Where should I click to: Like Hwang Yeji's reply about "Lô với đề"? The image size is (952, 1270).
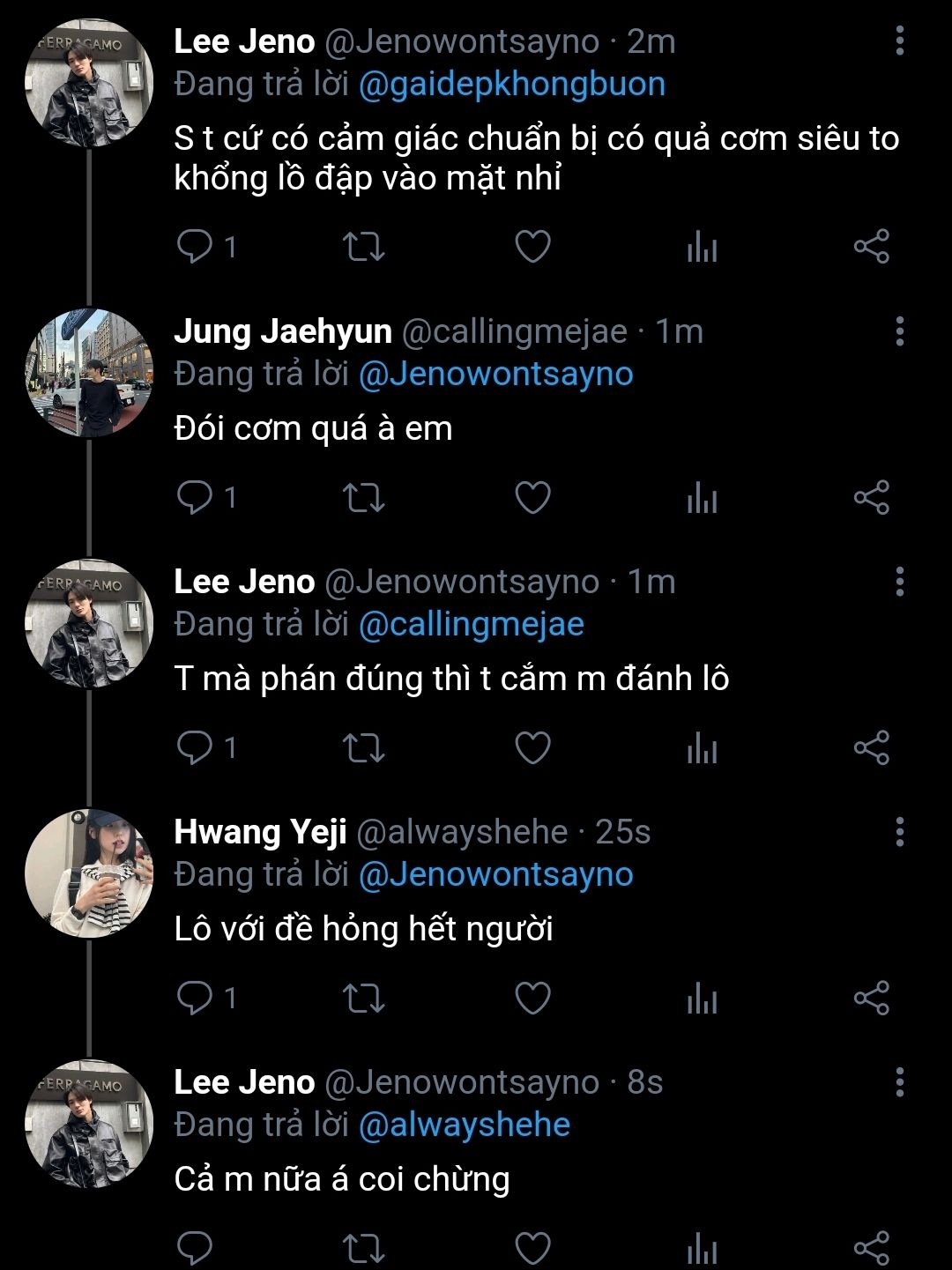[x=532, y=999]
